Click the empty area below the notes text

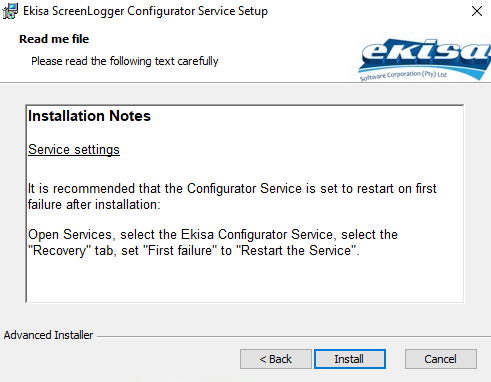[x=245, y=280]
